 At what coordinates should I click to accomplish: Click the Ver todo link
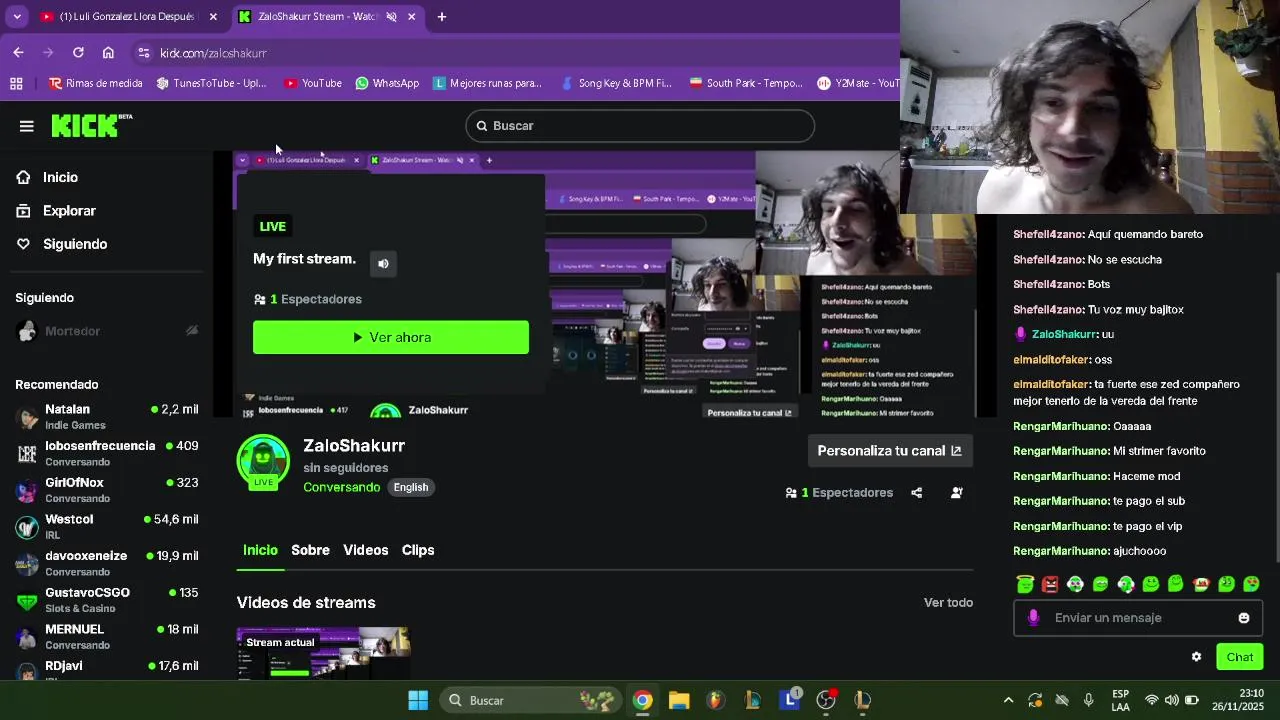pyautogui.click(x=948, y=602)
